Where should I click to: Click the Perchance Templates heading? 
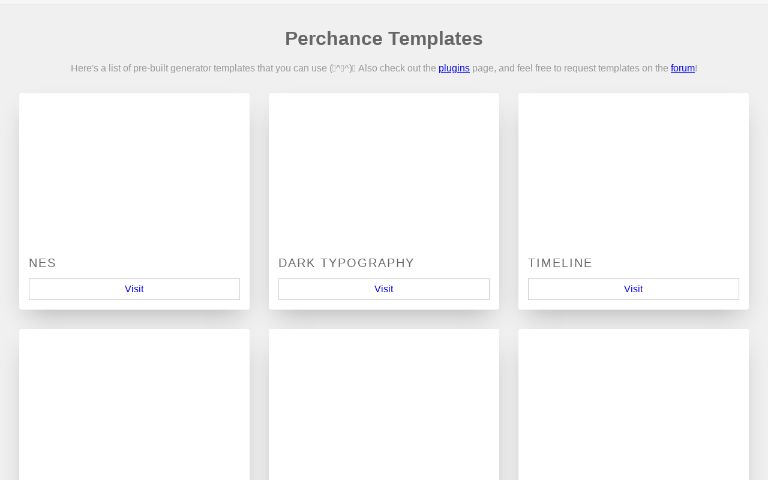point(384,39)
